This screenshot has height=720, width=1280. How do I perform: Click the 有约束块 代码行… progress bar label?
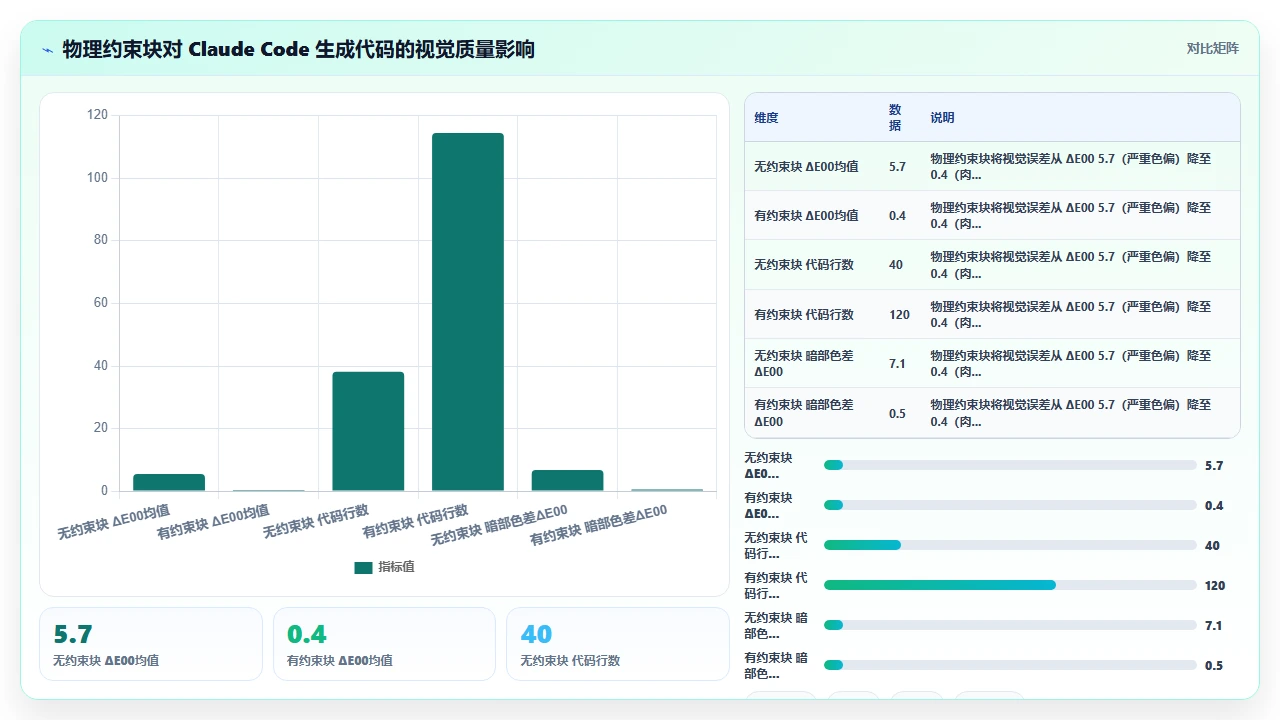click(776, 585)
